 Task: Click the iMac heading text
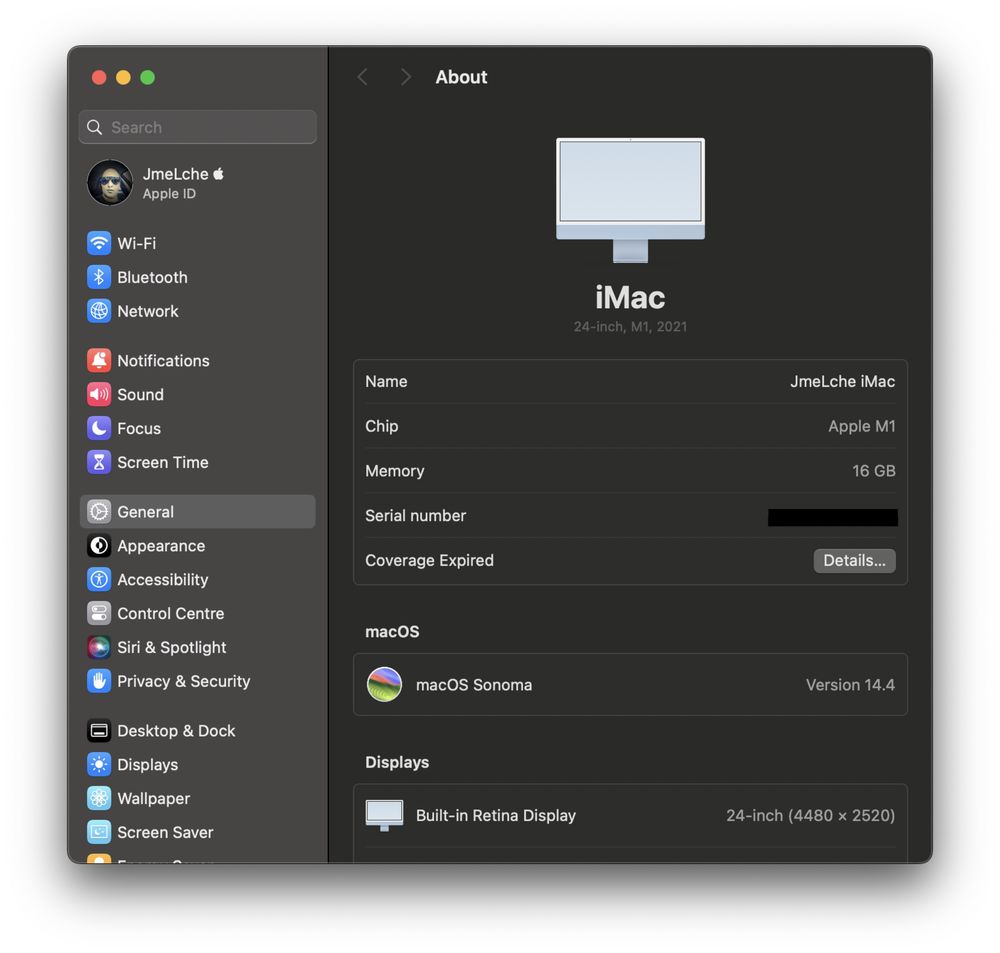(630, 297)
